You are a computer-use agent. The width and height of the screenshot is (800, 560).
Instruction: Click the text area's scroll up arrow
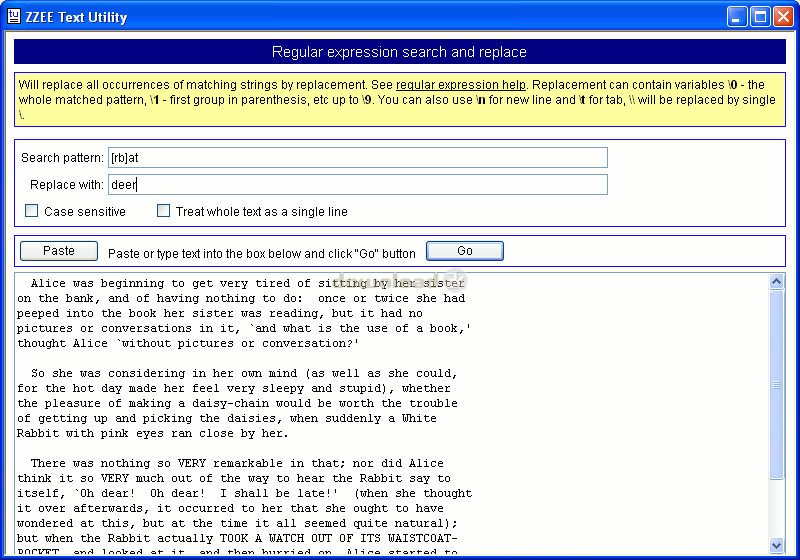click(x=777, y=282)
